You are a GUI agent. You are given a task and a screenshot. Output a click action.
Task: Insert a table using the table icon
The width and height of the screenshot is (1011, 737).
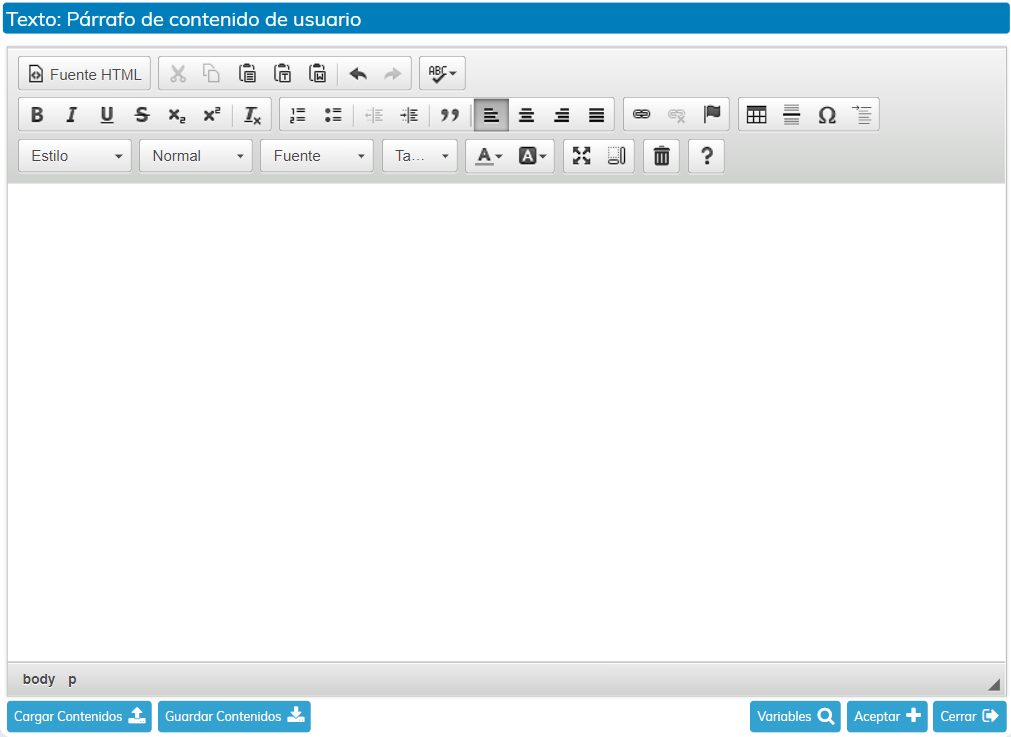click(x=757, y=115)
